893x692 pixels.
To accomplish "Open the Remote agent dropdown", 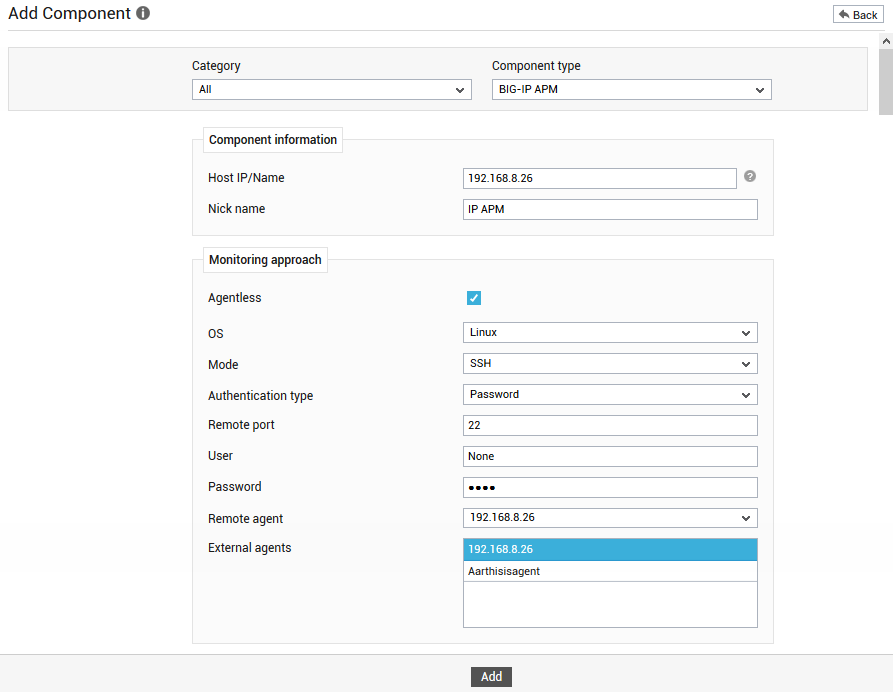I will tap(610, 518).
